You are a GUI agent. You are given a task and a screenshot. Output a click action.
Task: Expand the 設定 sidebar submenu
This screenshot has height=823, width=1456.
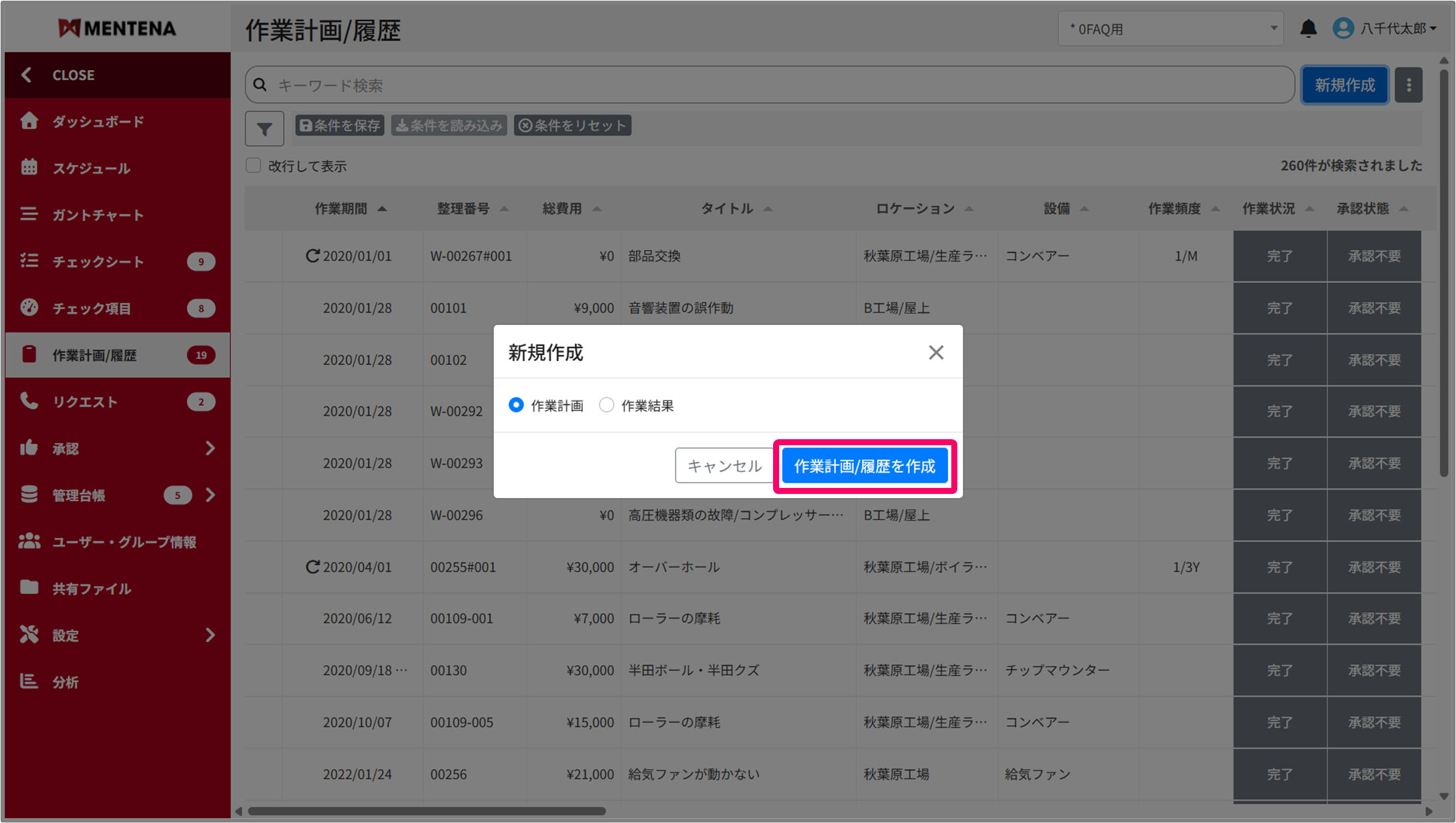(210, 635)
